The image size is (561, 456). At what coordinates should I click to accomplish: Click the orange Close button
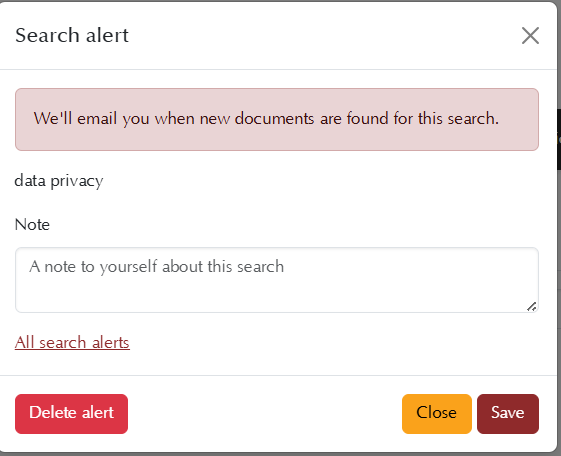[x=436, y=414]
